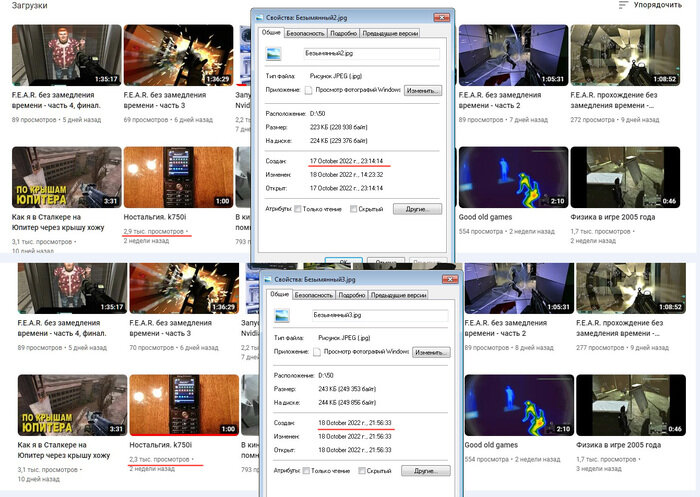
Task: Open Физика в игре title dated 2 недели назад
Action: point(612,217)
